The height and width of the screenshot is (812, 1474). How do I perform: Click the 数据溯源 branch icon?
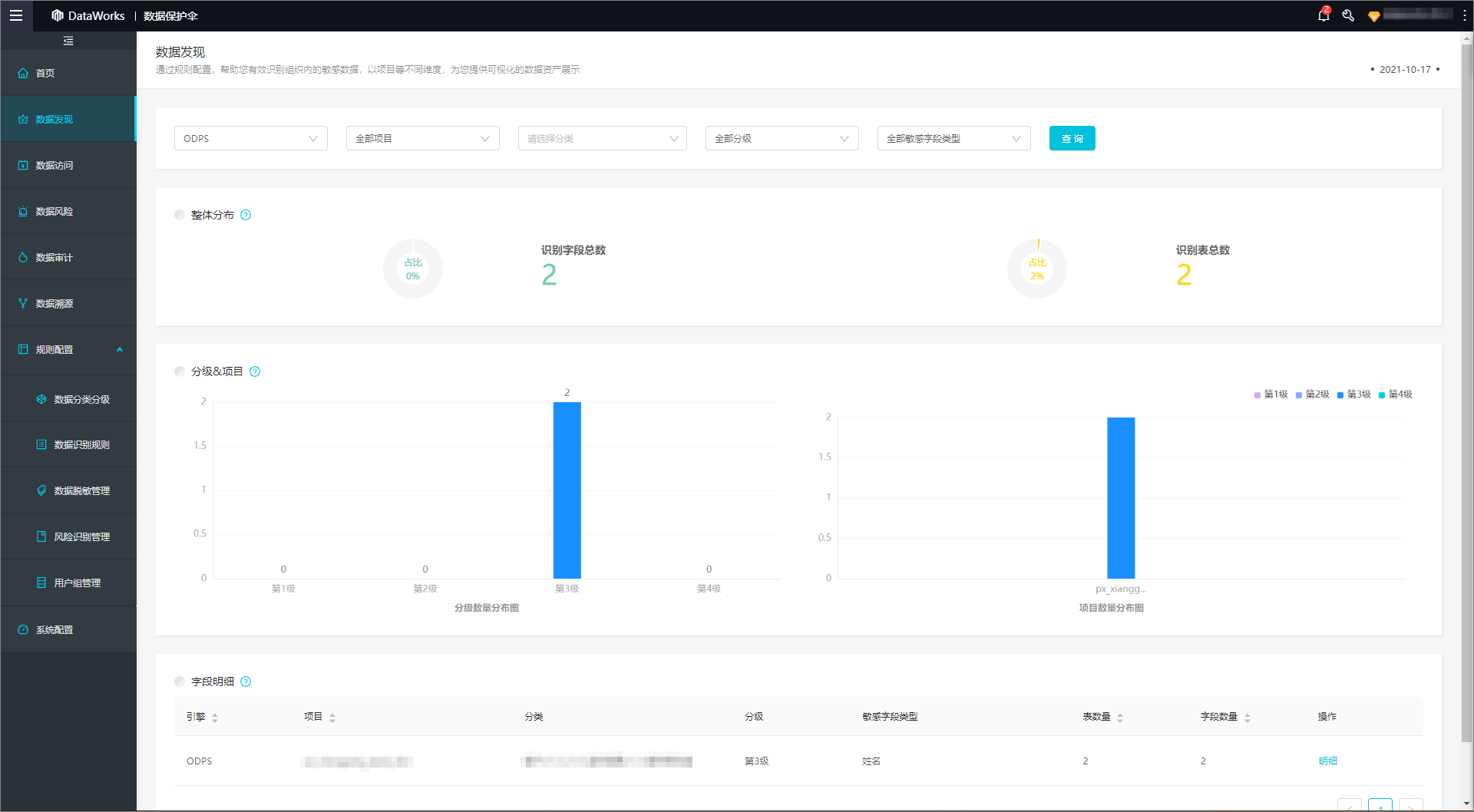coord(23,303)
